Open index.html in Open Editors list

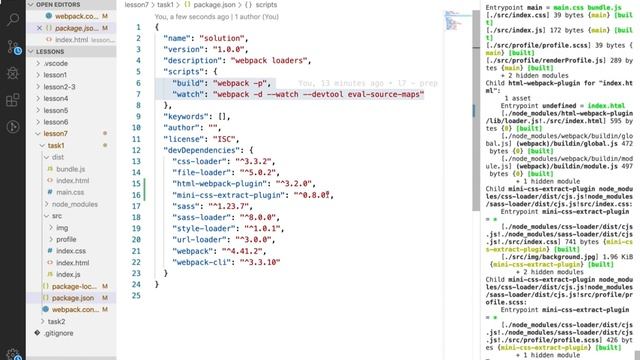[71, 40]
